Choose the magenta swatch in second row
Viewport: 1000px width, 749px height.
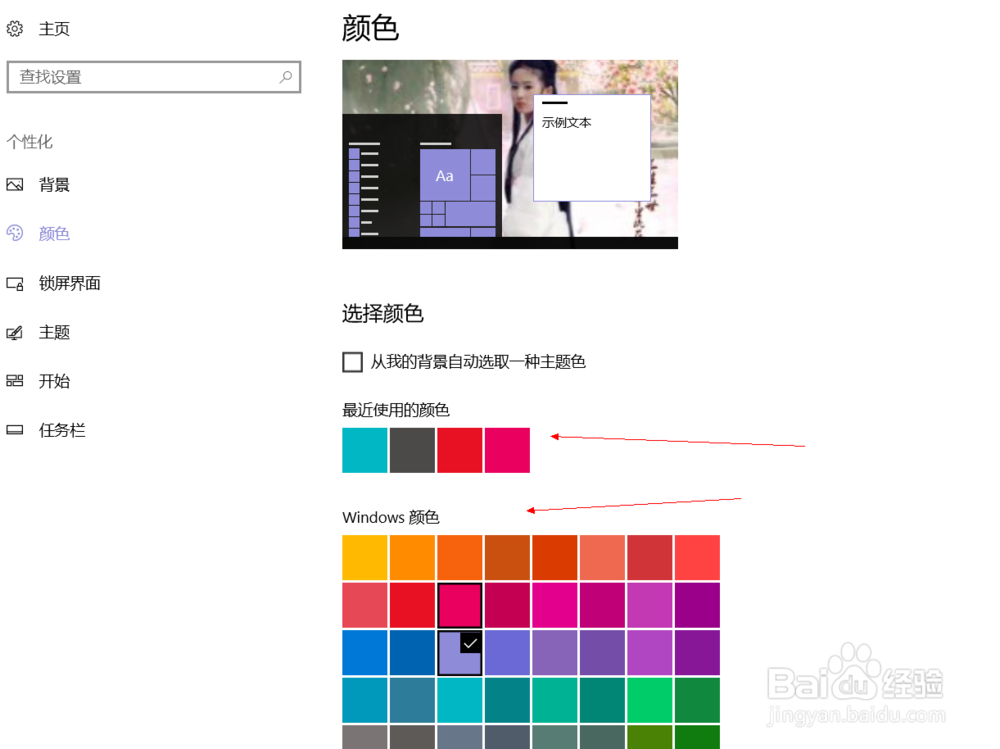pos(555,605)
